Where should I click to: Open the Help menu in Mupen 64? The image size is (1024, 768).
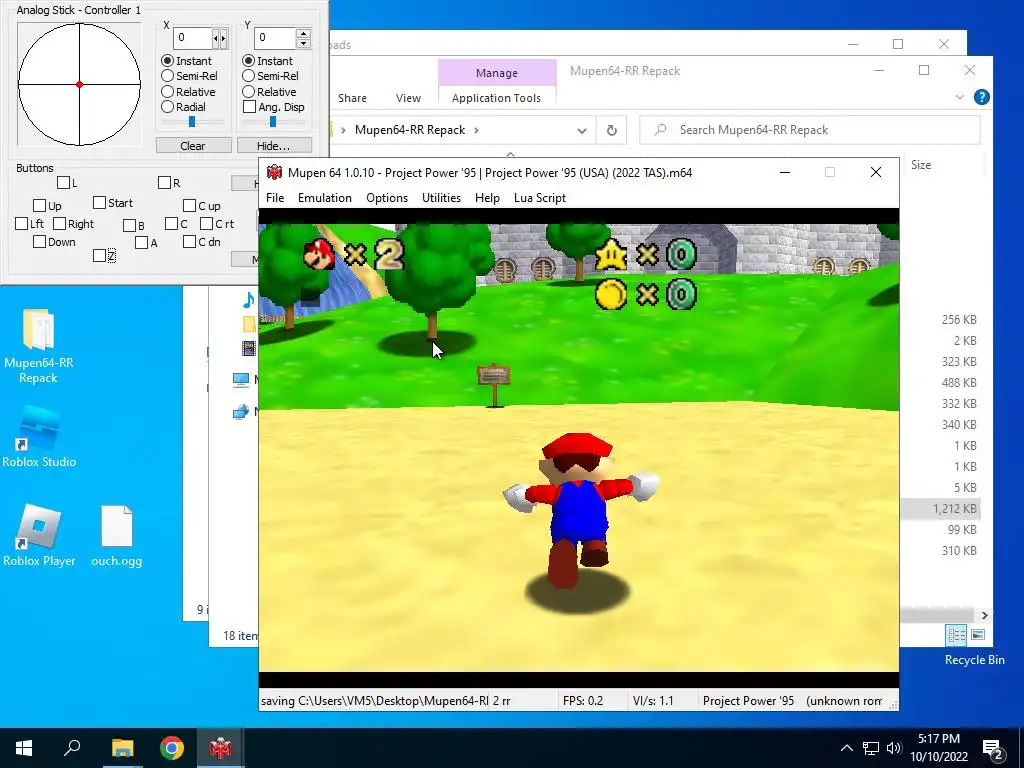pos(487,198)
